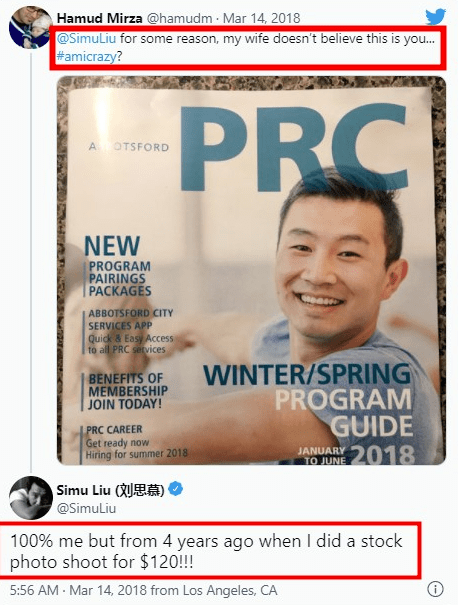Open Simu Liu's black-and-white profile avatar
The width and height of the screenshot is (458, 605).
30,498
